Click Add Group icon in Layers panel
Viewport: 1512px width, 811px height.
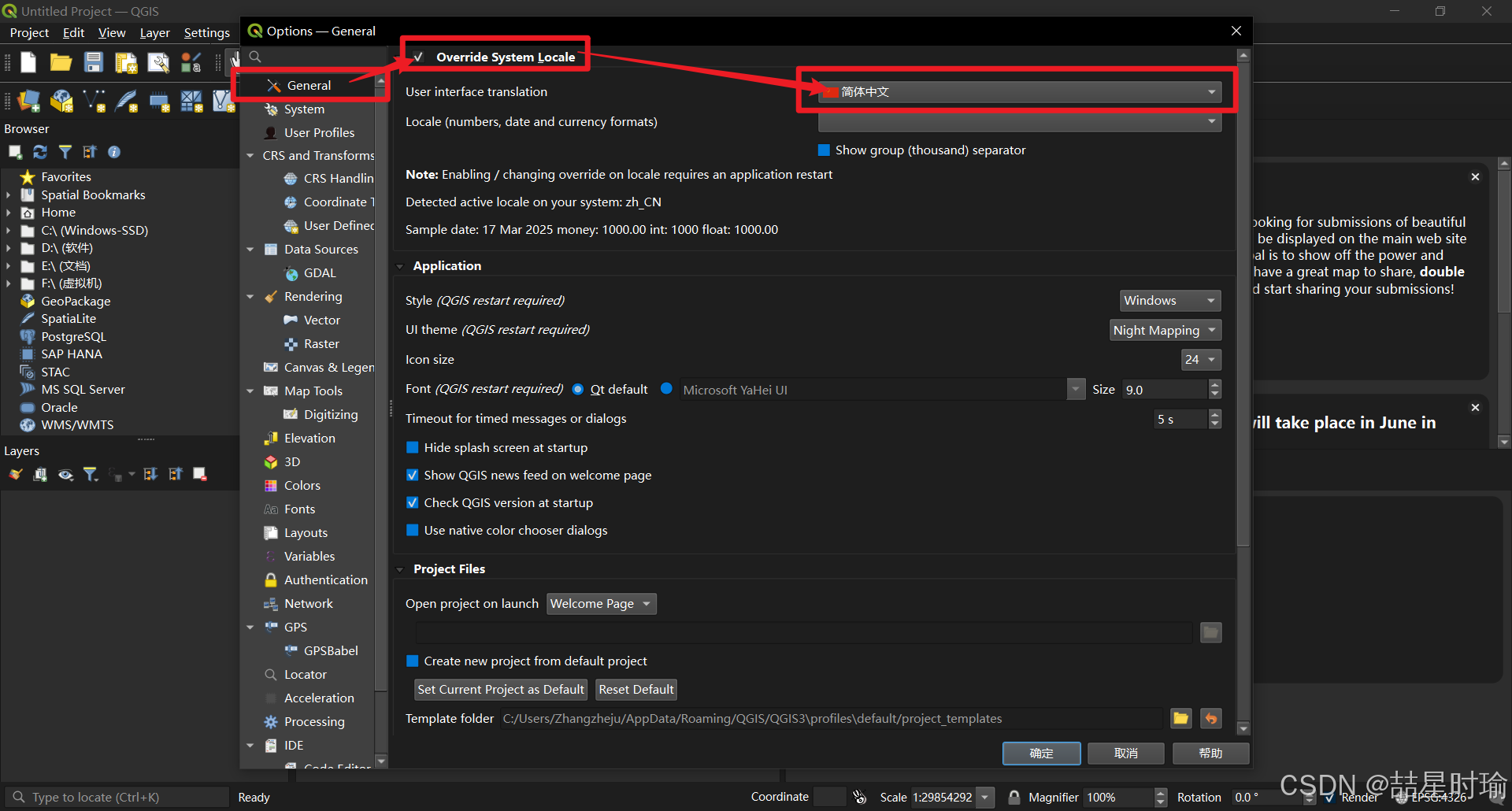point(40,474)
